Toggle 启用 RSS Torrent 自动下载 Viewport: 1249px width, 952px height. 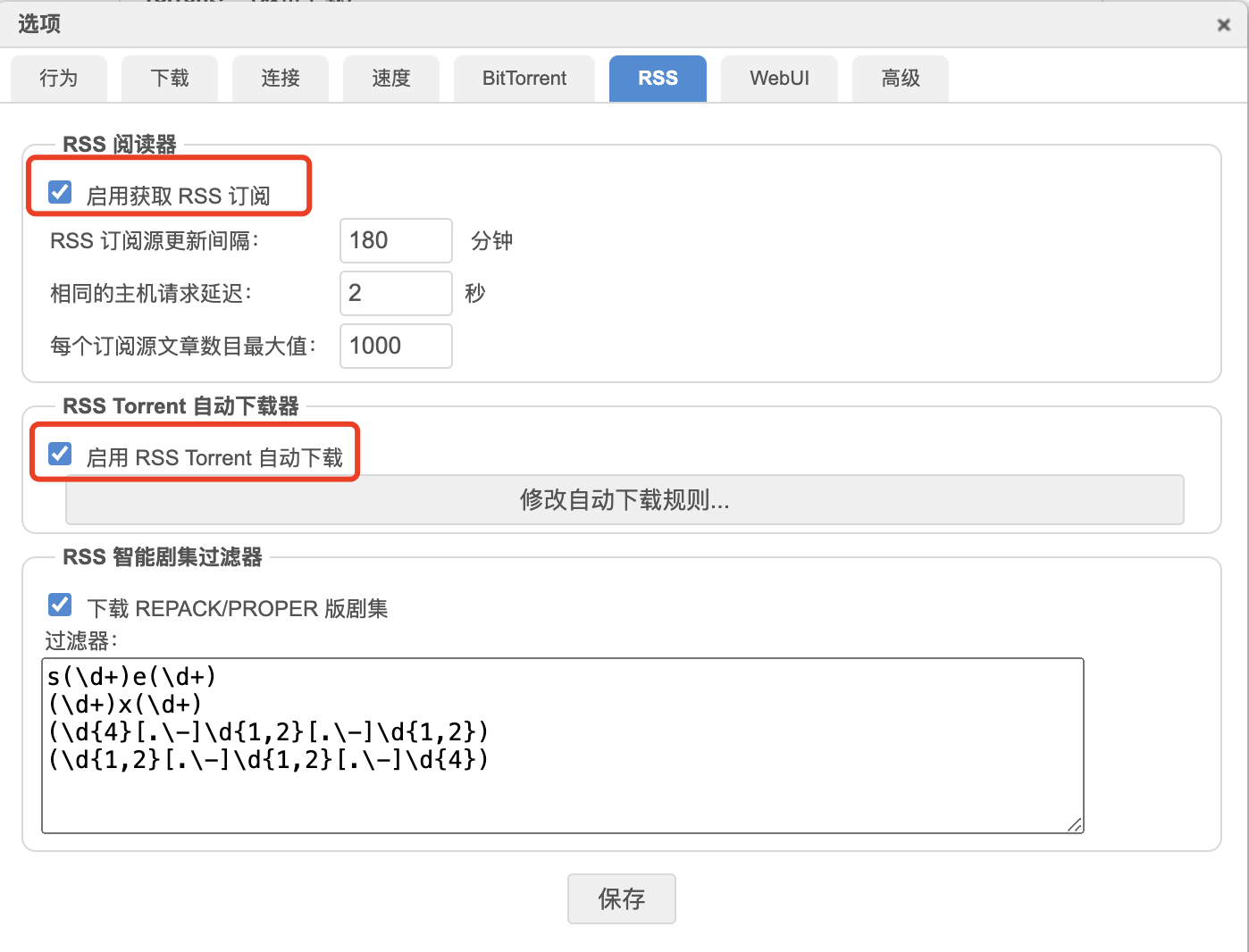click(x=59, y=454)
